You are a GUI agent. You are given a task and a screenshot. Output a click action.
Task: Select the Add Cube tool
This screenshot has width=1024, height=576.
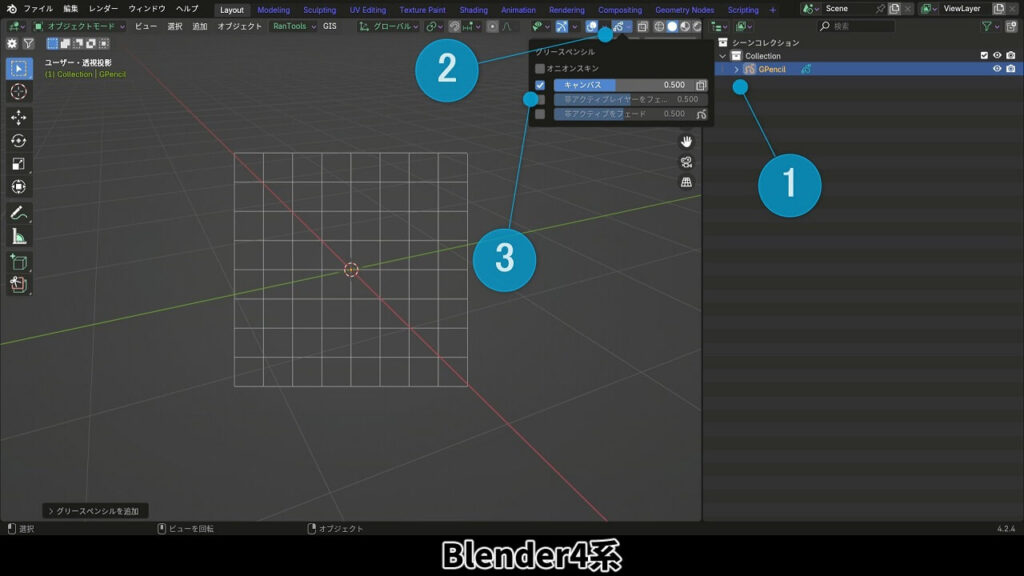click(19, 262)
